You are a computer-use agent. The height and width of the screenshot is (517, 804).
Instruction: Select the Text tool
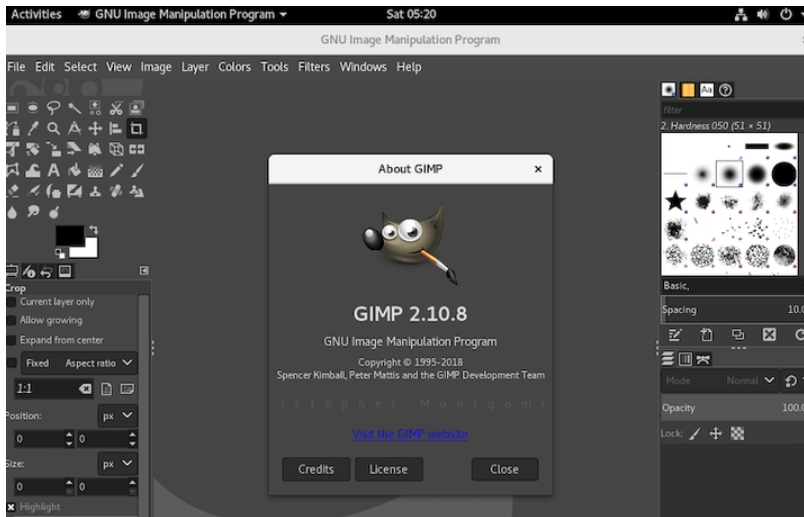point(53,170)
